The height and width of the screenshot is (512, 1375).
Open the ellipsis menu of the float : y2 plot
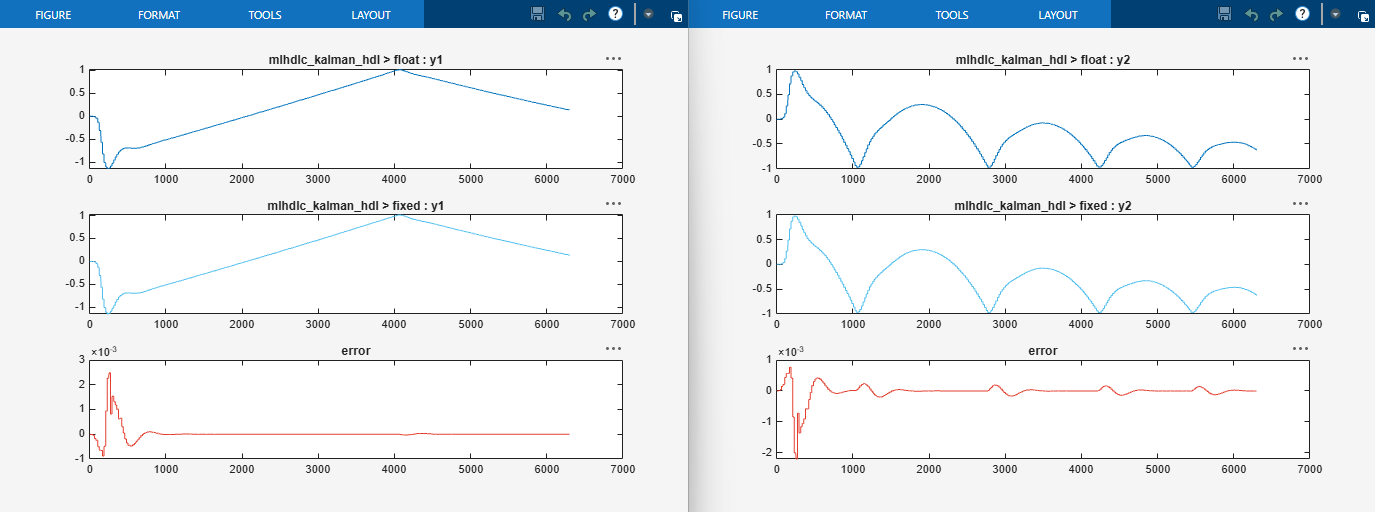[1300, 59]
